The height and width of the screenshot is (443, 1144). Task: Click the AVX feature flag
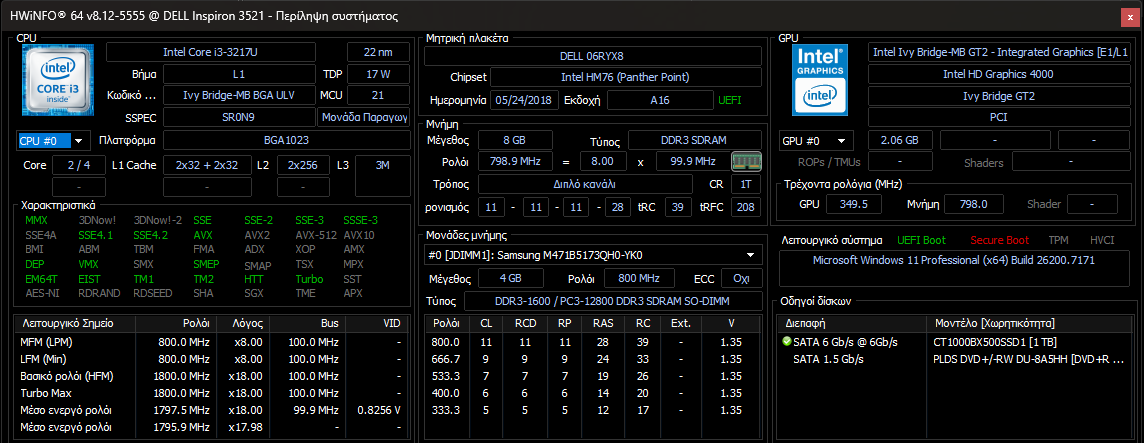pos(203,235)
